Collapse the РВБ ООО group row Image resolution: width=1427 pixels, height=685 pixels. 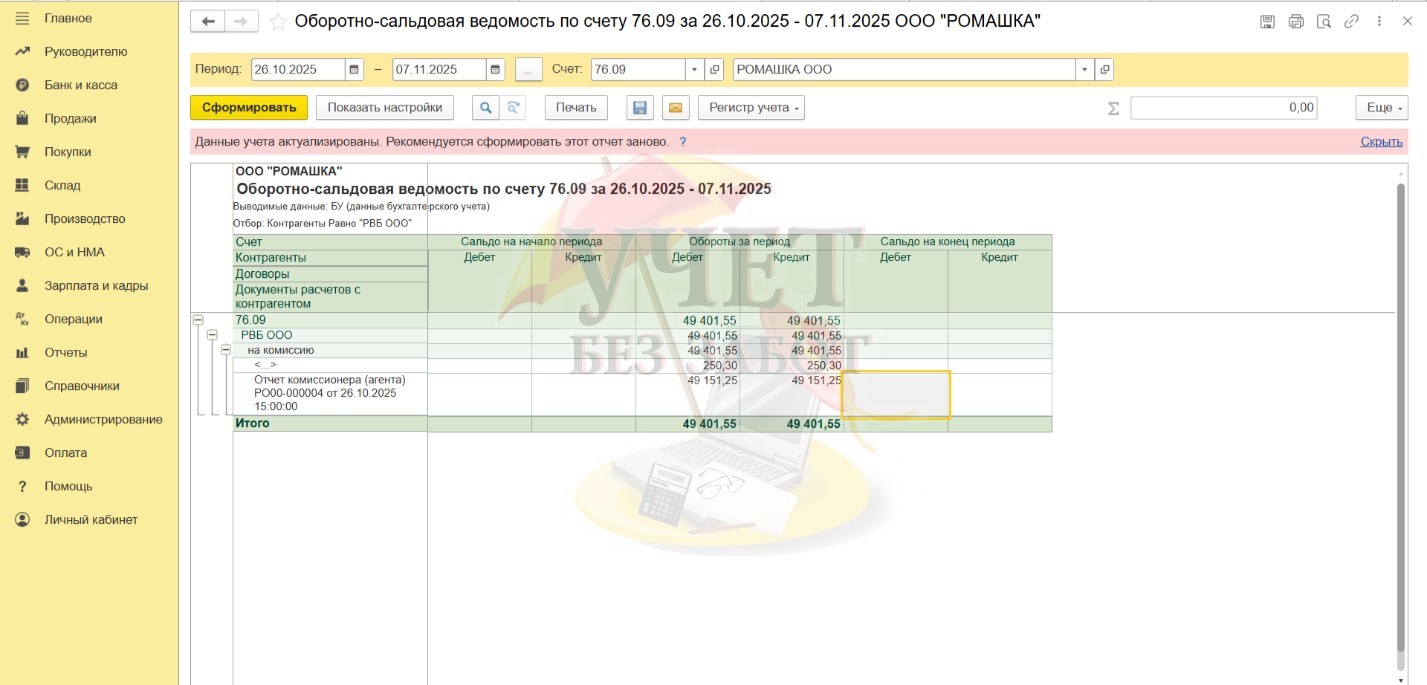(x=212, y=335)
